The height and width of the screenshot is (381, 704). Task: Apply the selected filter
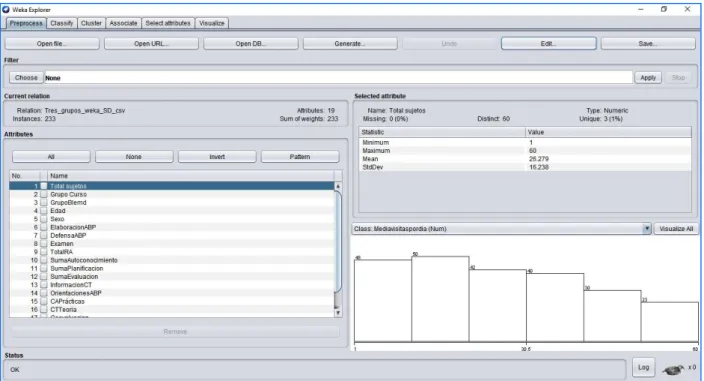(x=648, y=78)
